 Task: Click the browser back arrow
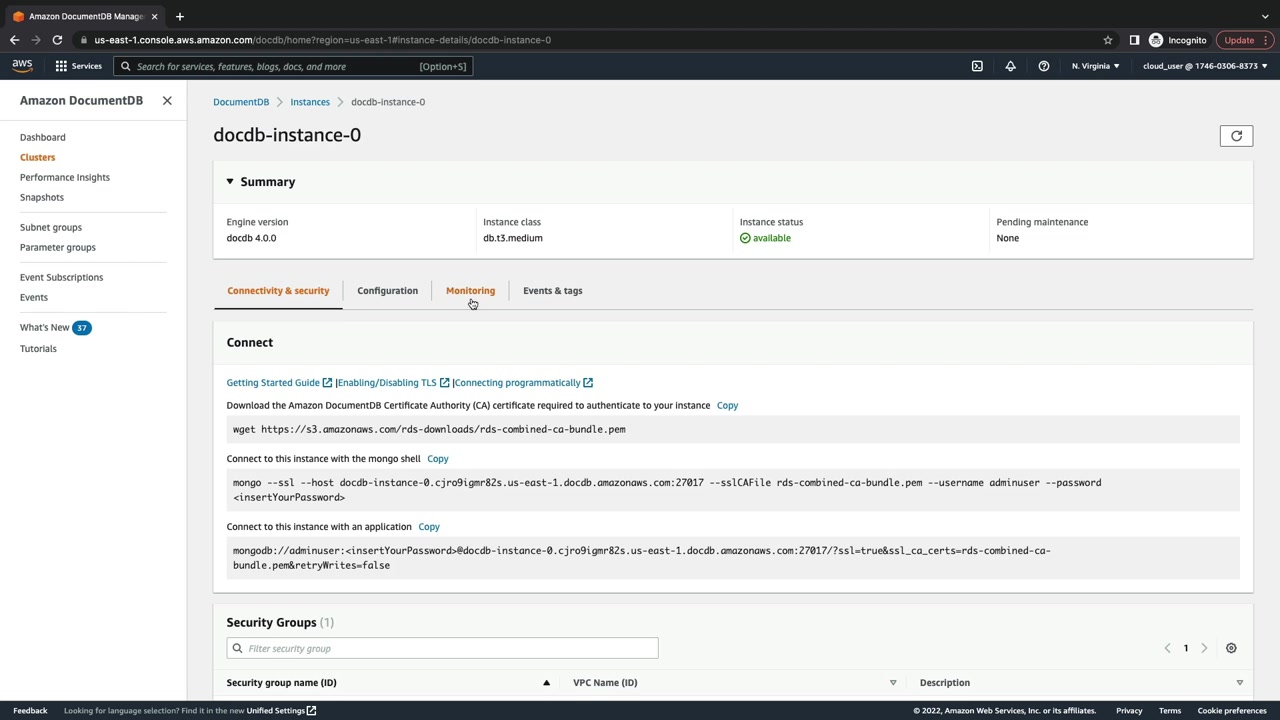(14, 40)
